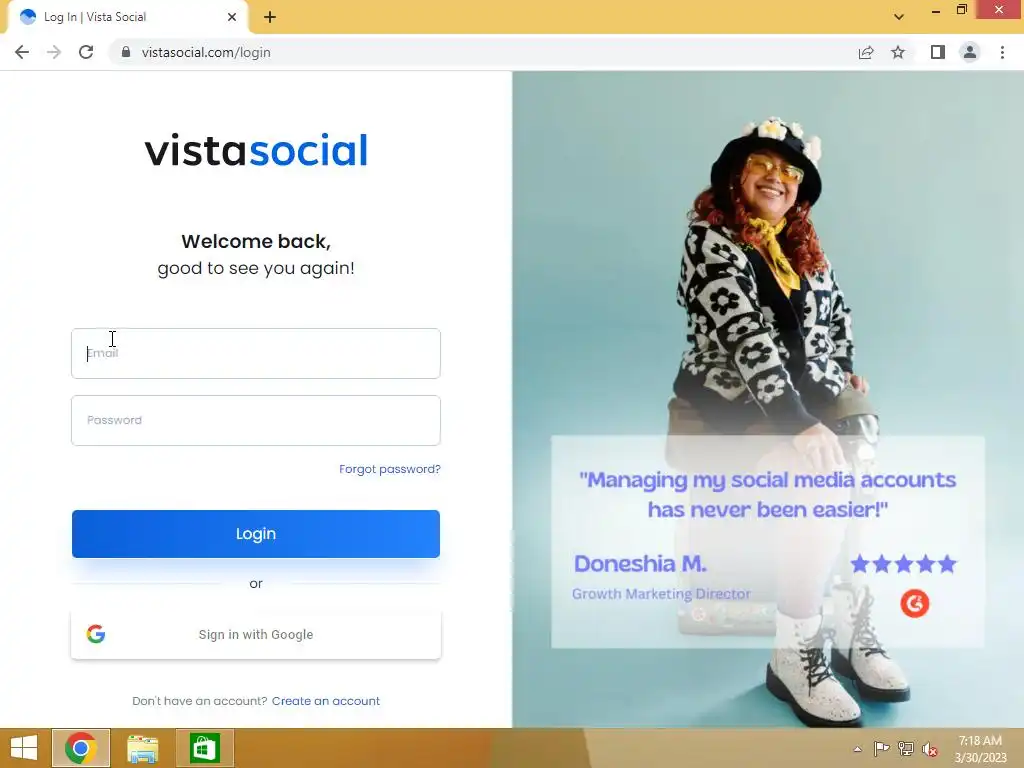This screenshot has width=1024, height=768.
Task: Select the Log In | Vista Social tab
Action: [x=127, y=17]
